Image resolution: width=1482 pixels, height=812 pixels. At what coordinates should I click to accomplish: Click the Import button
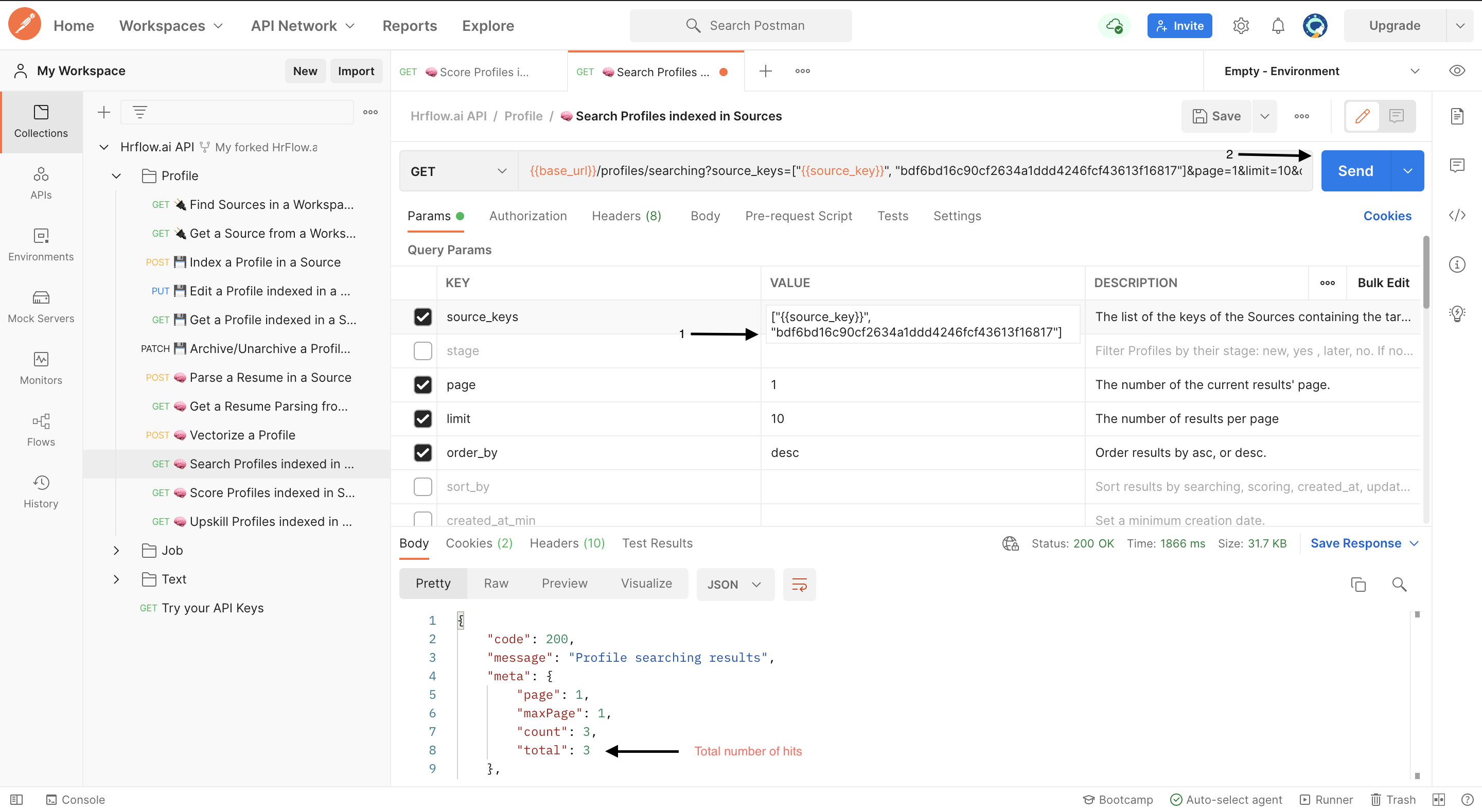point(356,71)
